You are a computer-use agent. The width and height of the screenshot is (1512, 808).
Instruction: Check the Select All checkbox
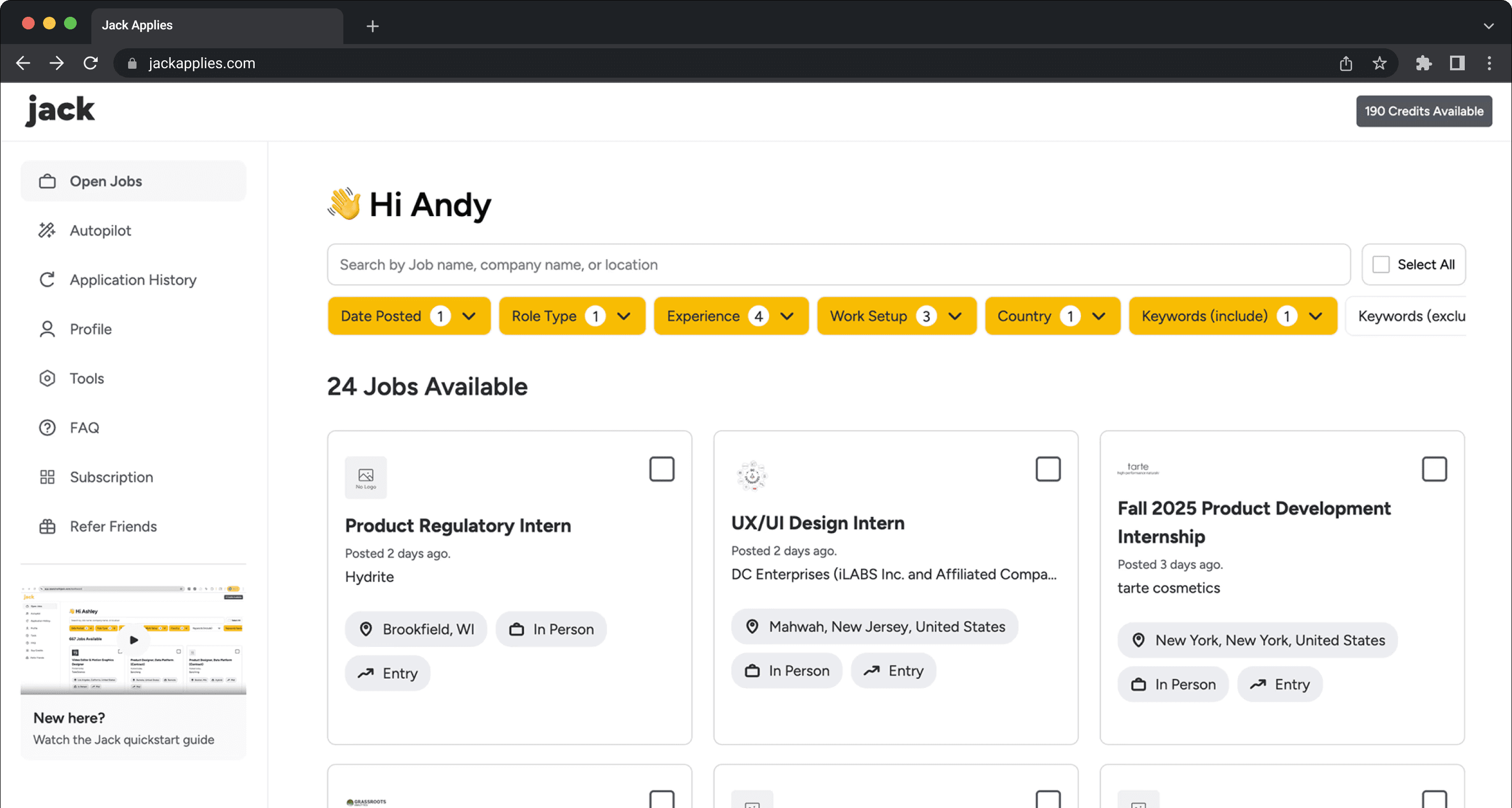(1381, 264)
